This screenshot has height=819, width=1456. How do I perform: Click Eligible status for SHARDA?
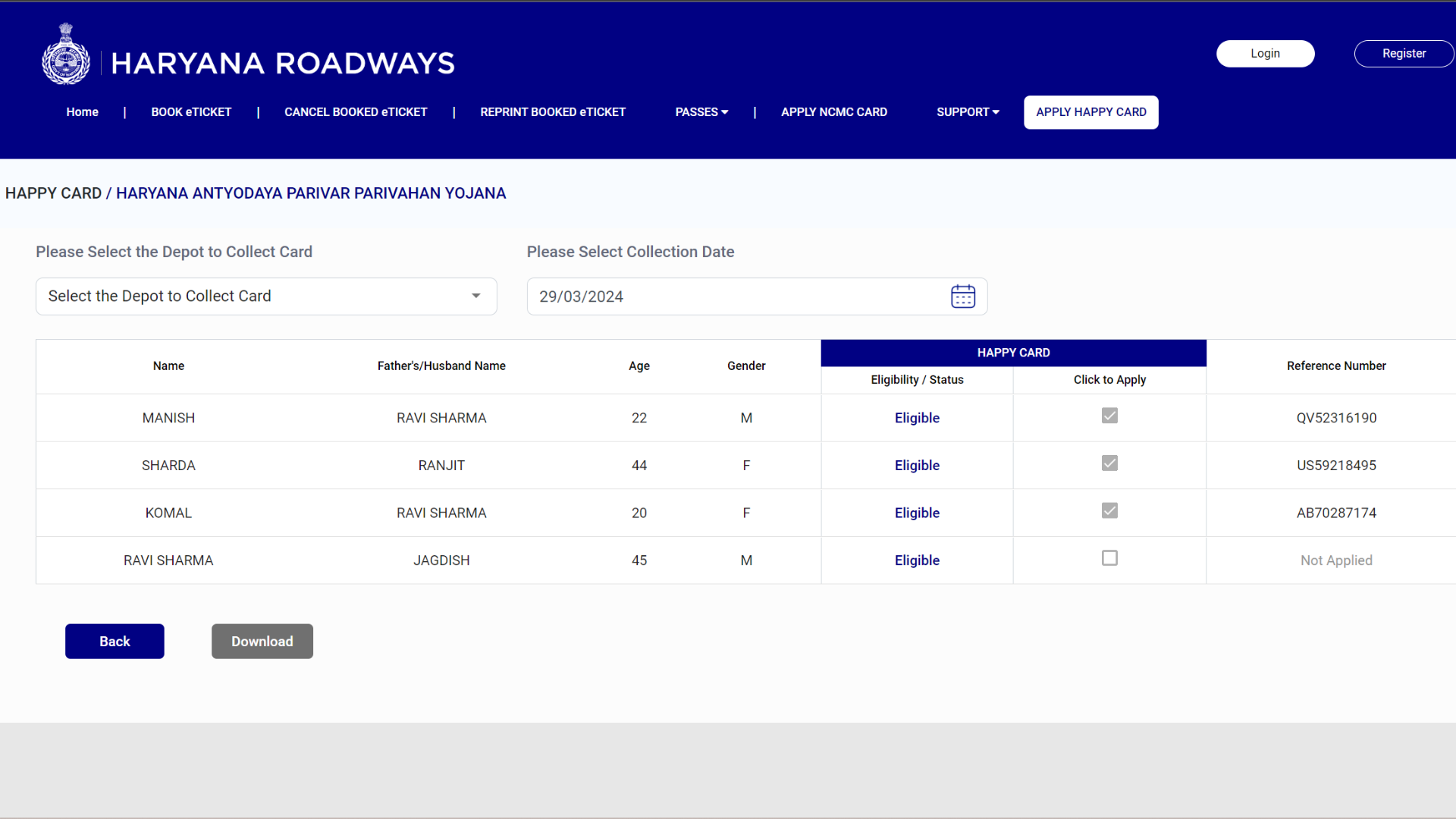[917, 466]
